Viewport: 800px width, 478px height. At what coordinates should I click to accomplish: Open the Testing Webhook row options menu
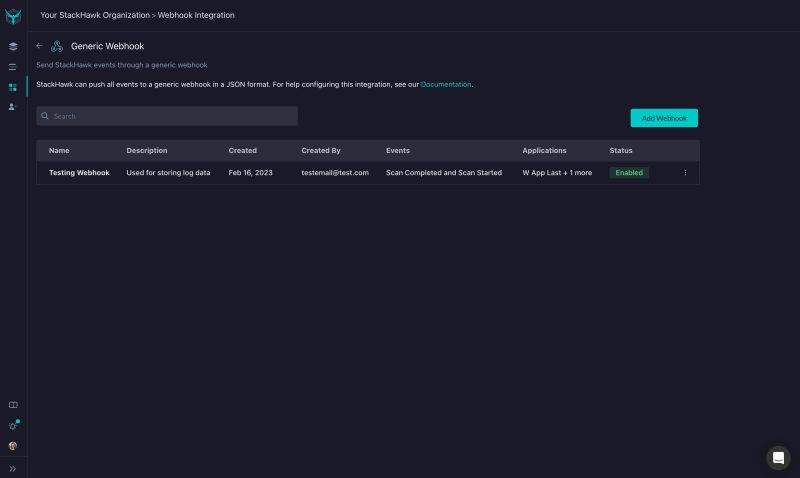(x=685, y=172)
